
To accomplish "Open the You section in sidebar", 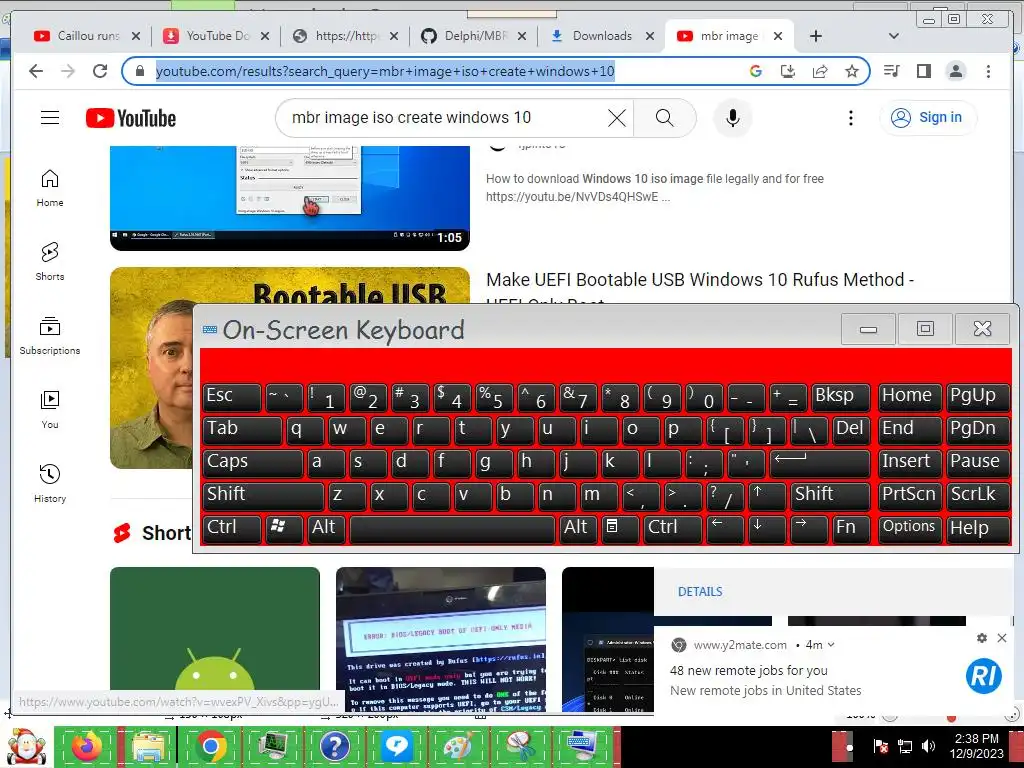I will tap(50, 409).
